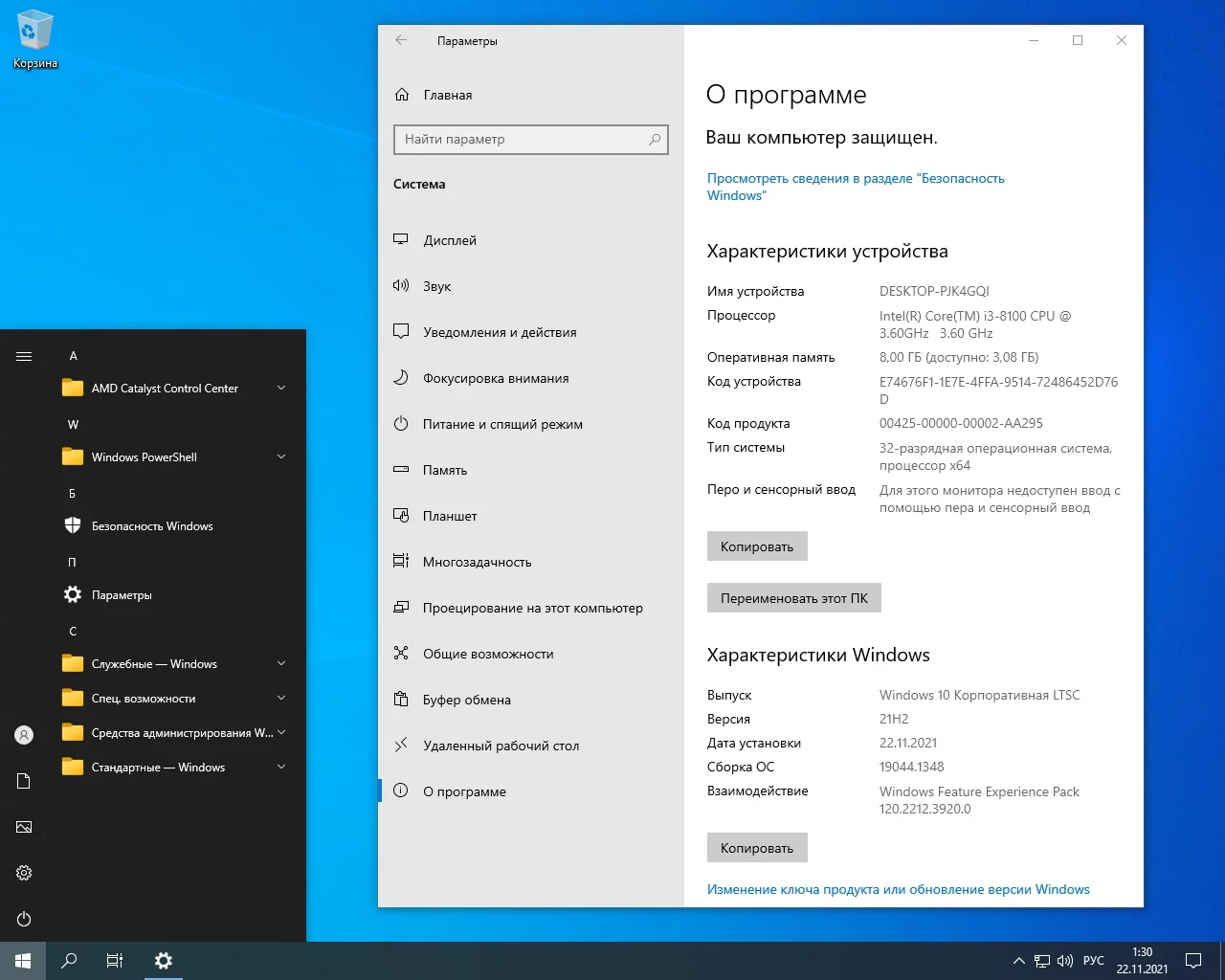Image resolution: width=1225 pixels, height=980 pixels.
Task: Click Переименовать этот ПК button
Action: pos(794,598)
